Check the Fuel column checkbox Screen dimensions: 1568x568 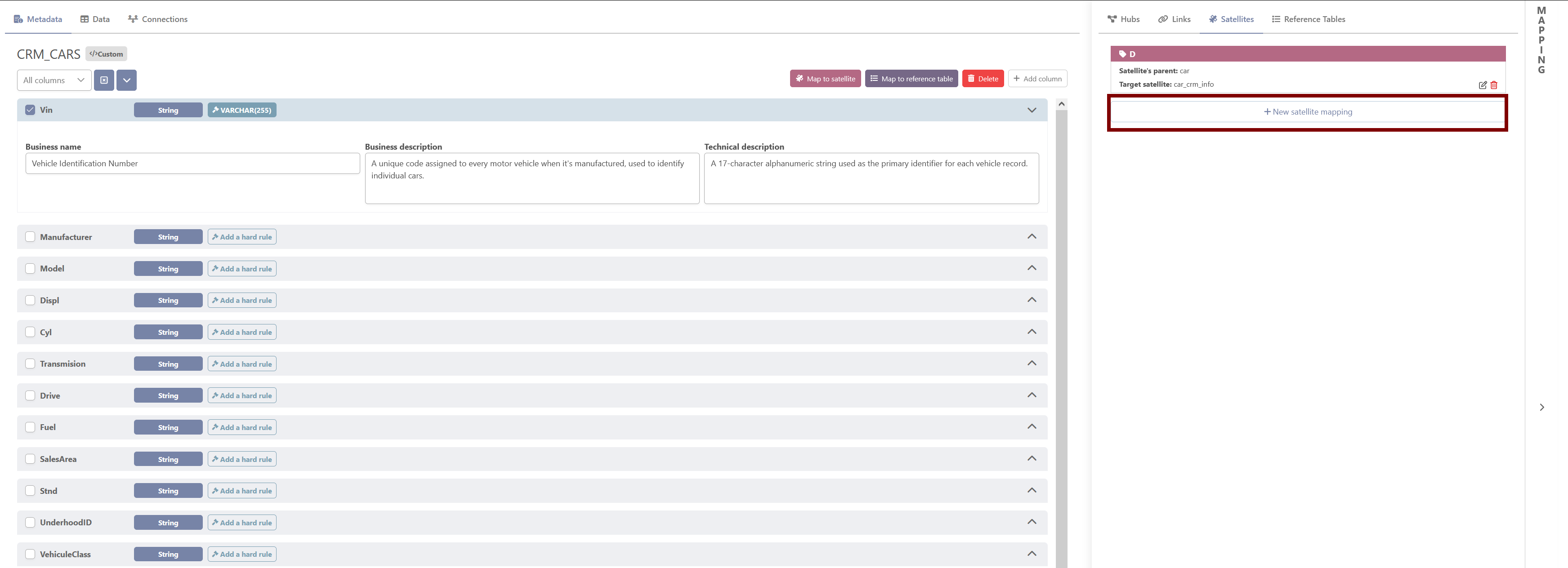pyautogui.click(x=31, y=427)
